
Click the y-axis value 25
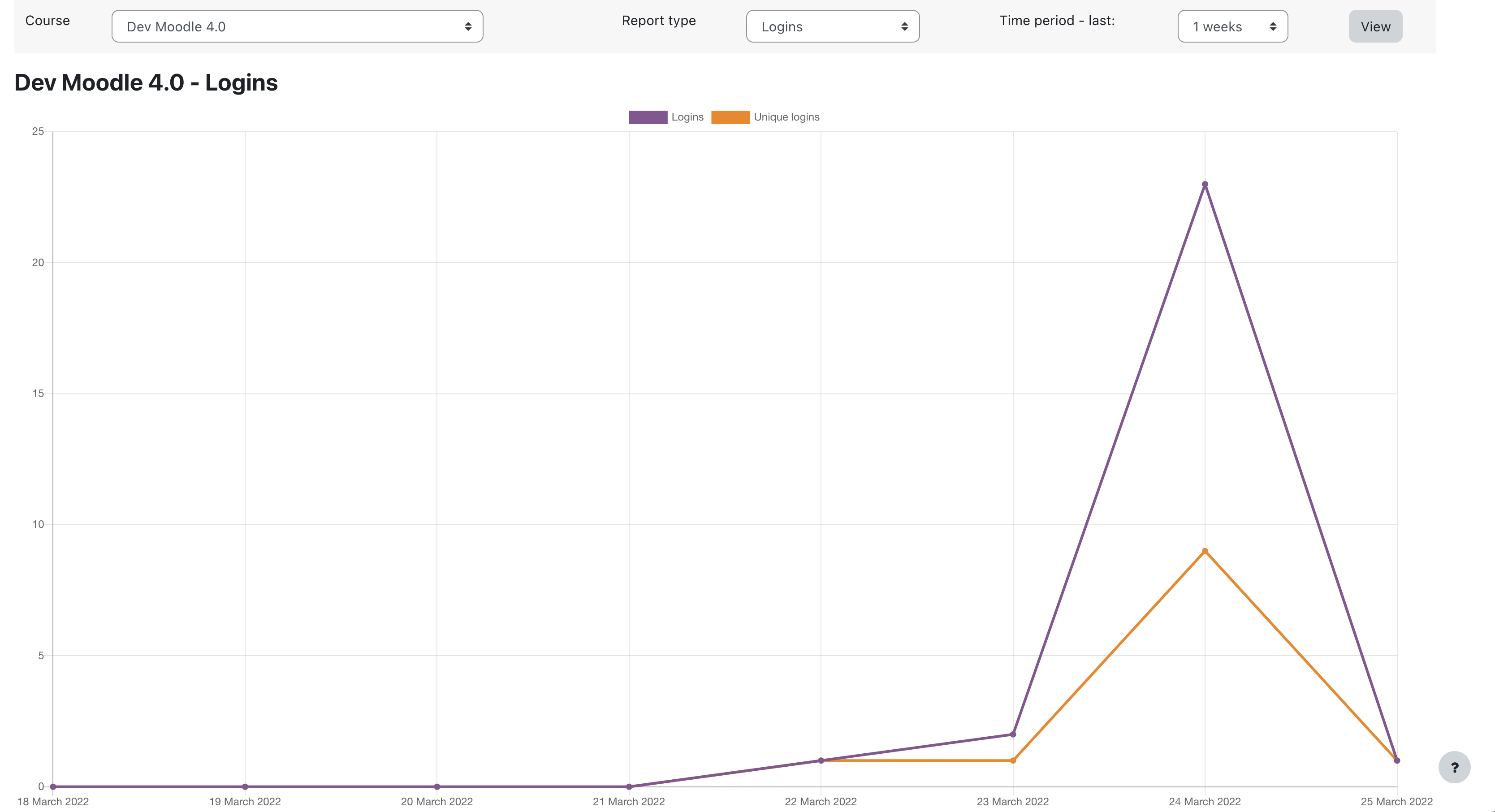(38, 132)
